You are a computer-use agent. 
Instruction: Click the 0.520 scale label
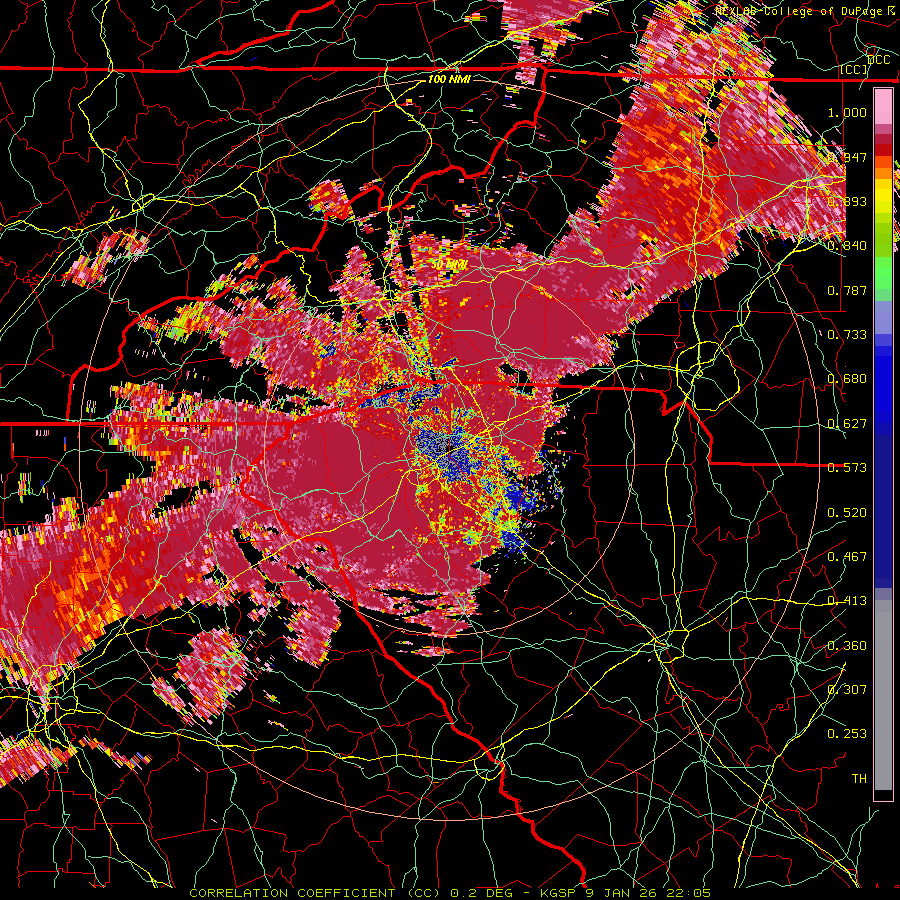pyautogui.click(x=847, y=513)
